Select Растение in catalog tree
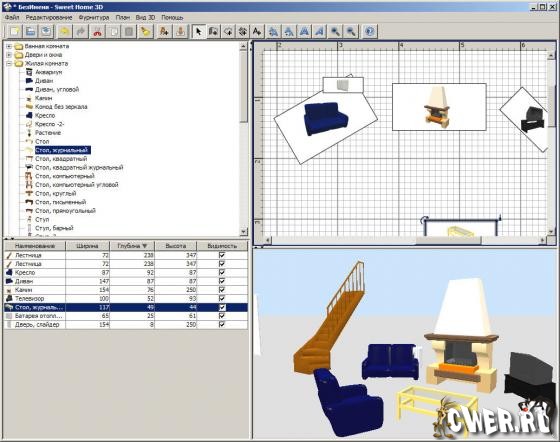The height and width of the screenshot is (442, 560). click(48, 133)
